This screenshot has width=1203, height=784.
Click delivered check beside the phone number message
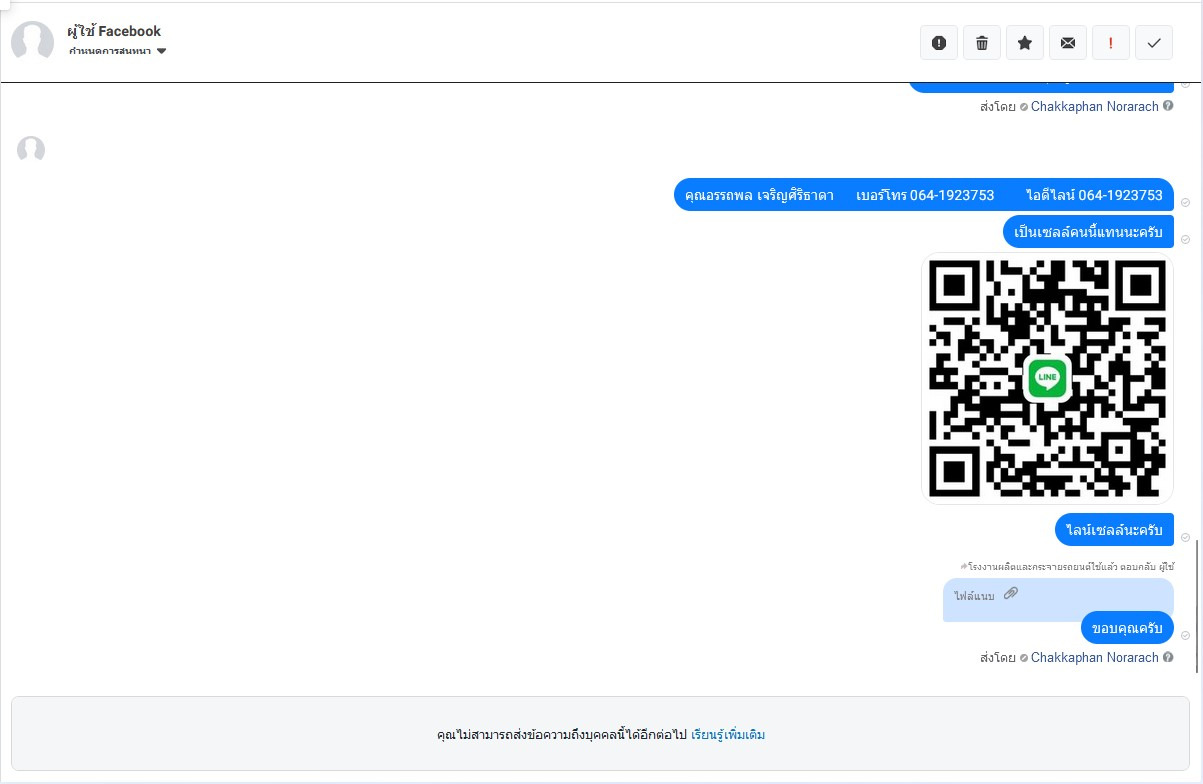pyautogui.click(x=1185, y=202)
